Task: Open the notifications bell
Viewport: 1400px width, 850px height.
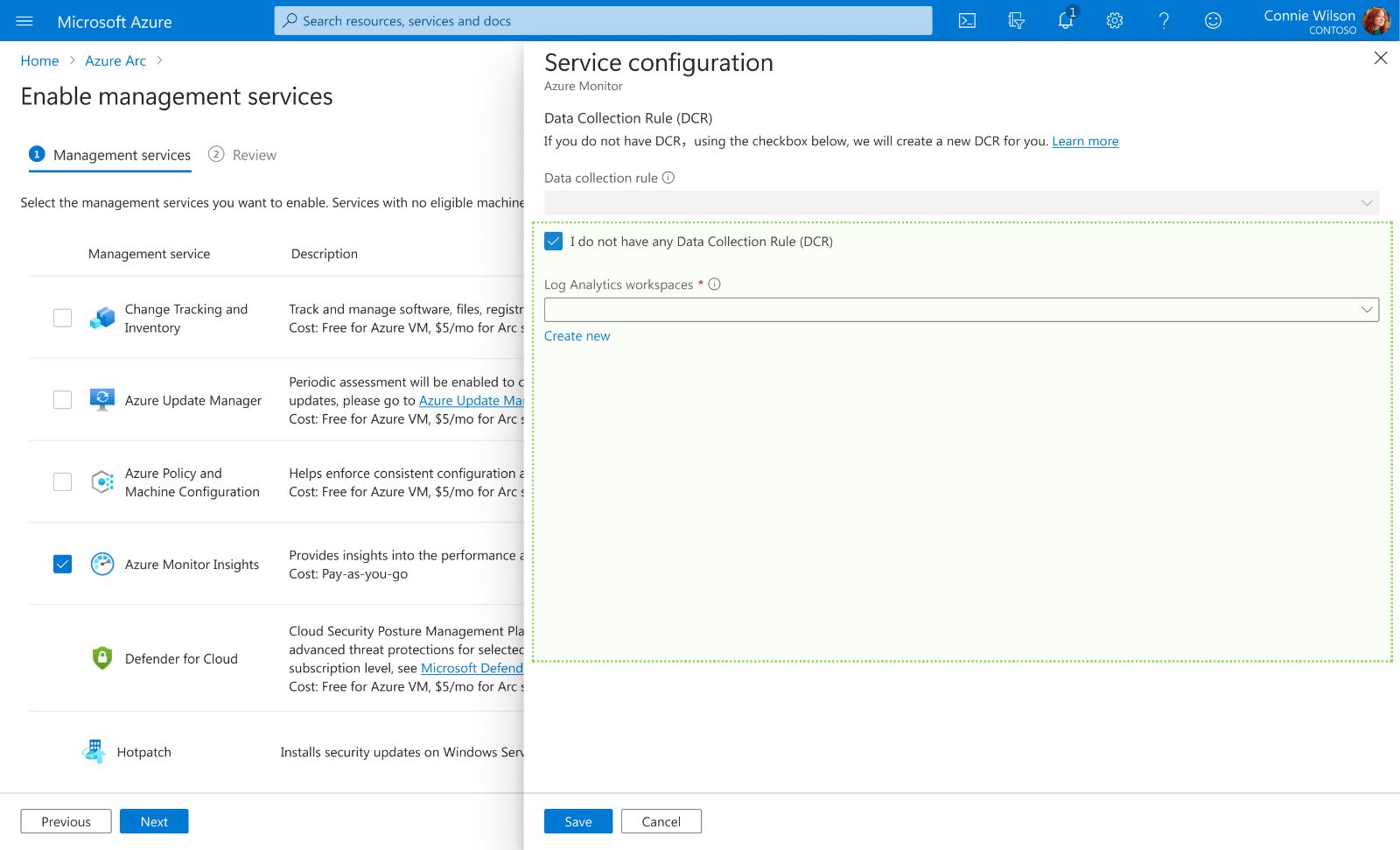Action: tap(1065, 21)
